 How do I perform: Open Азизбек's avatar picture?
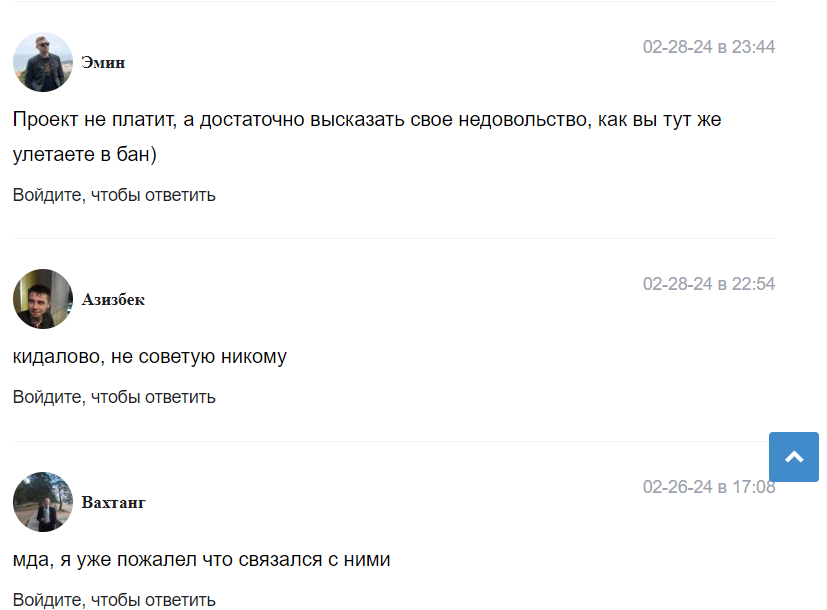(43, 299)
